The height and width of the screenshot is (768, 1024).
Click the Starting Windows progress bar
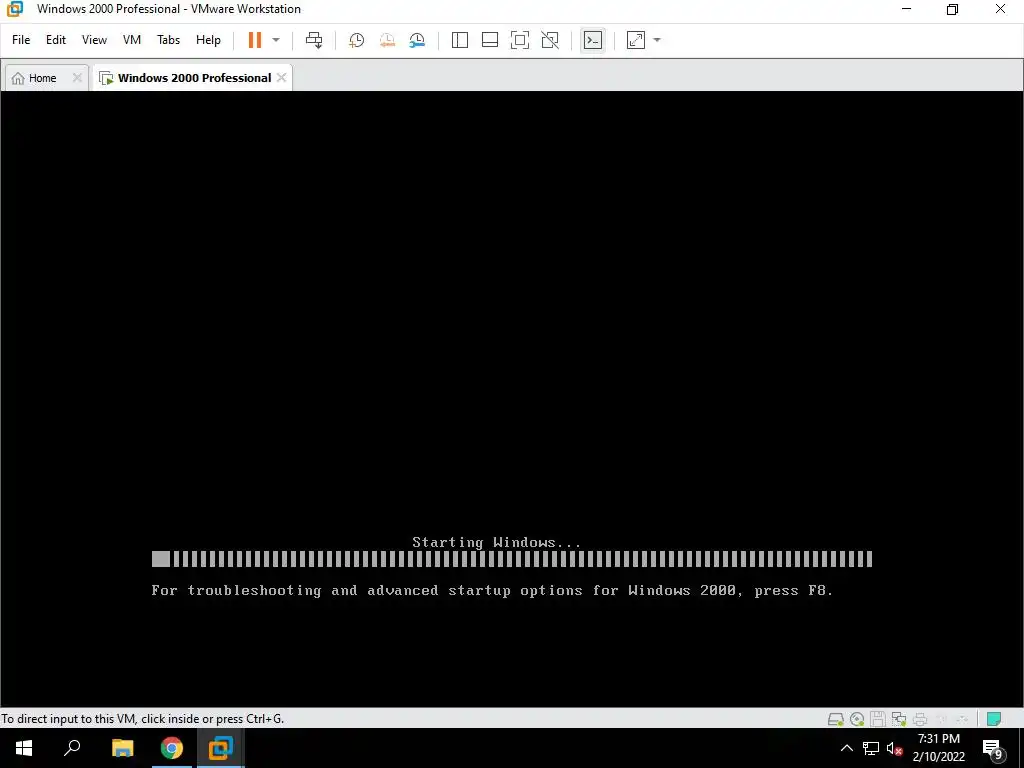[512, 559]
